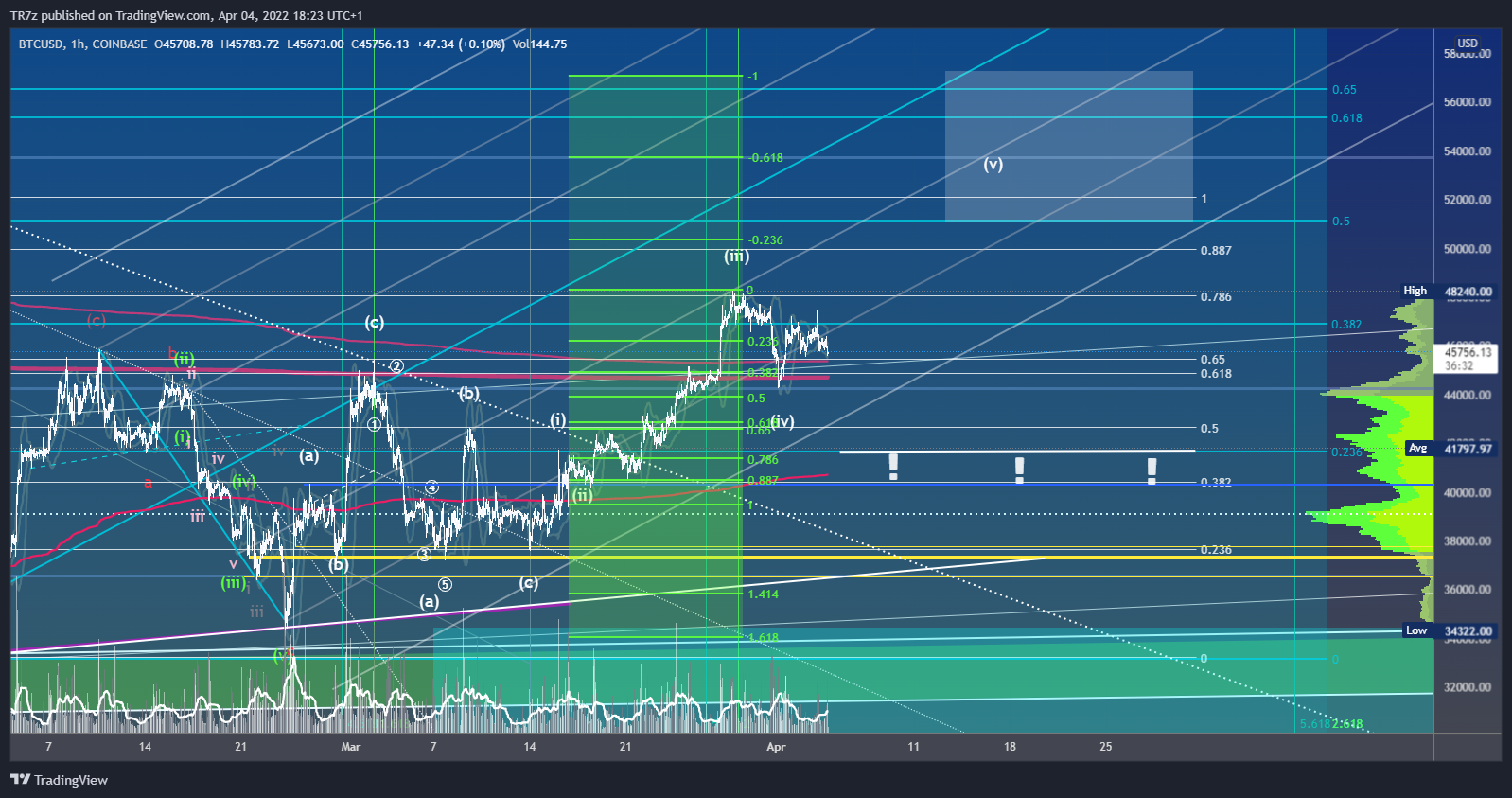This screenshot has height=798, width=1512.
Task: Click the 52000.00 price axis label
Action: (x=1468, y=200)
